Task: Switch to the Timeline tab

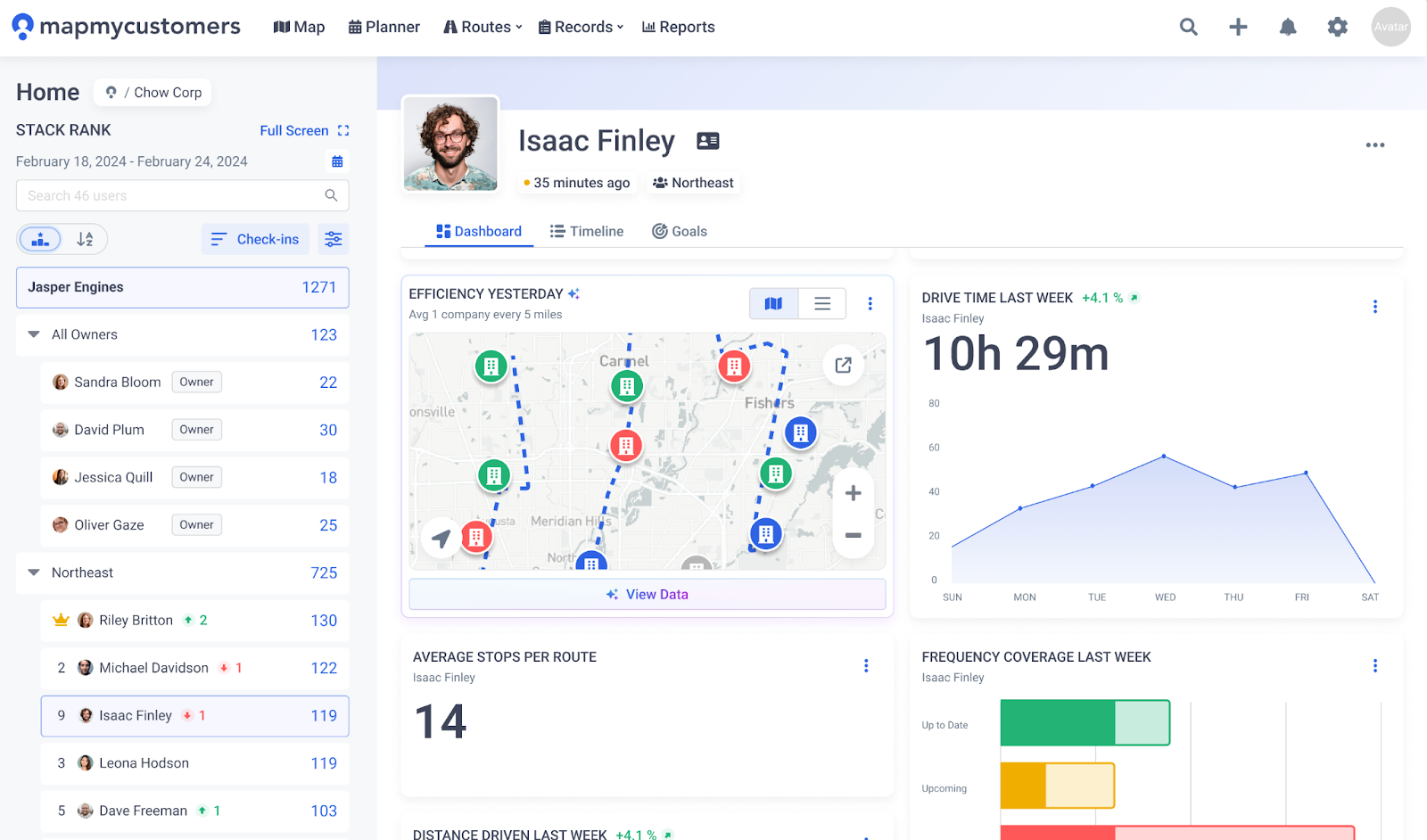Action: point(587,231)
